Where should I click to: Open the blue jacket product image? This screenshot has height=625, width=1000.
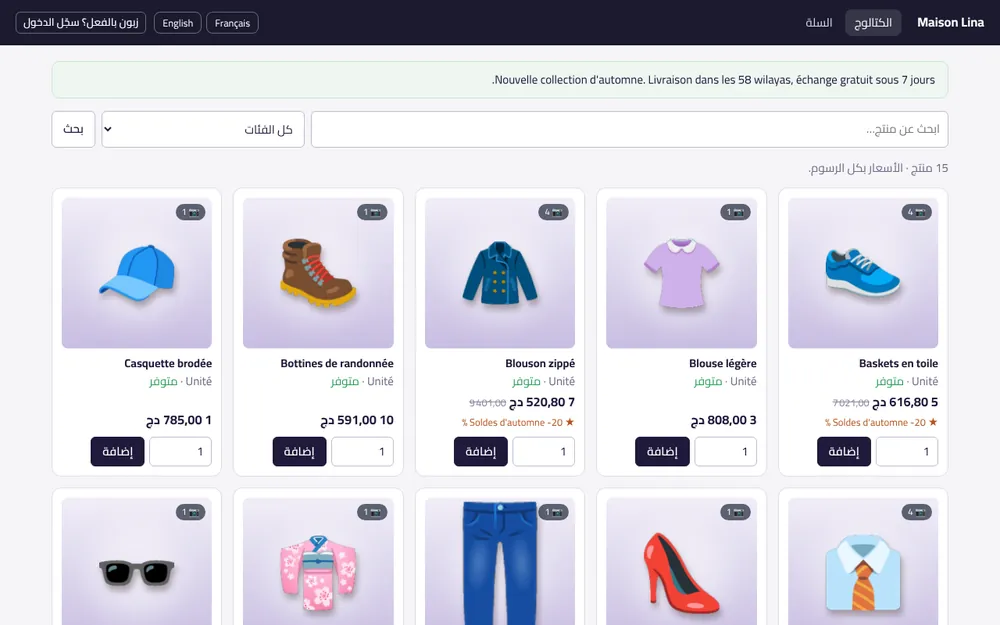pos(500,273)
